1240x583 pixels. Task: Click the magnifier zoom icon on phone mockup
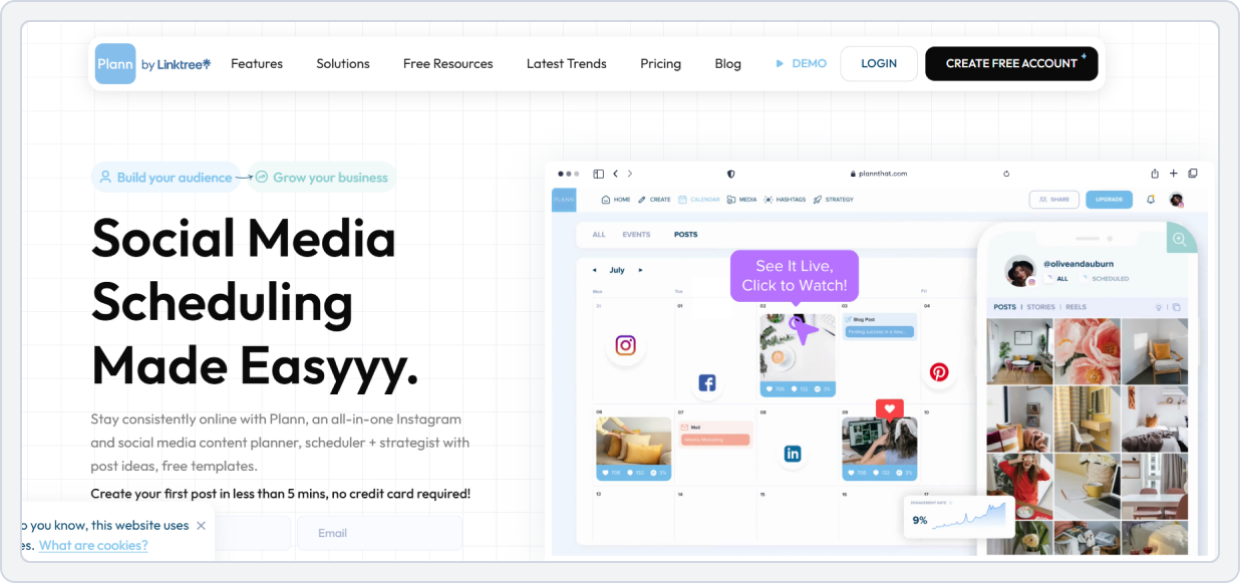point(1180,239)
